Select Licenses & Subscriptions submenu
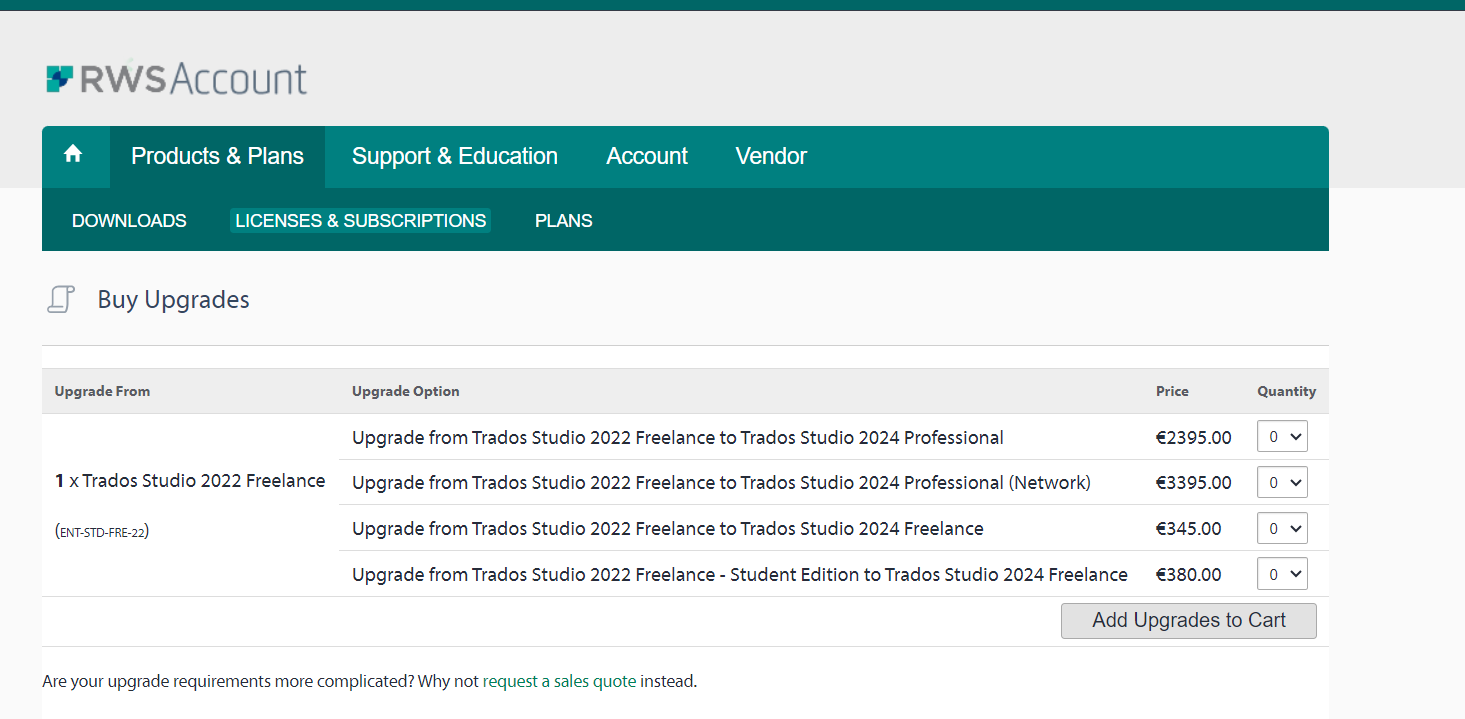The height and width of the screenshot is (719, 1465). coord(361,221)
